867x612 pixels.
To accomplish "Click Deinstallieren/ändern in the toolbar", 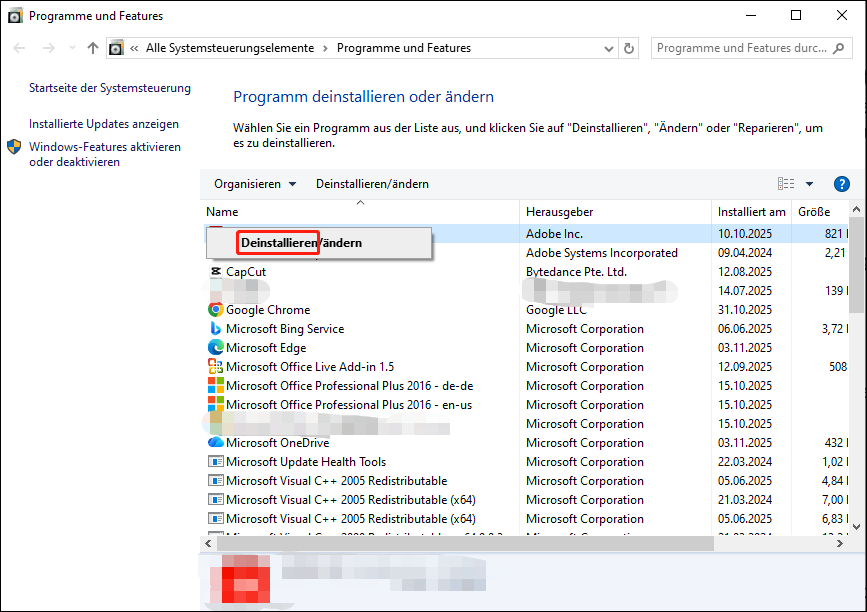I will point(372,184).
